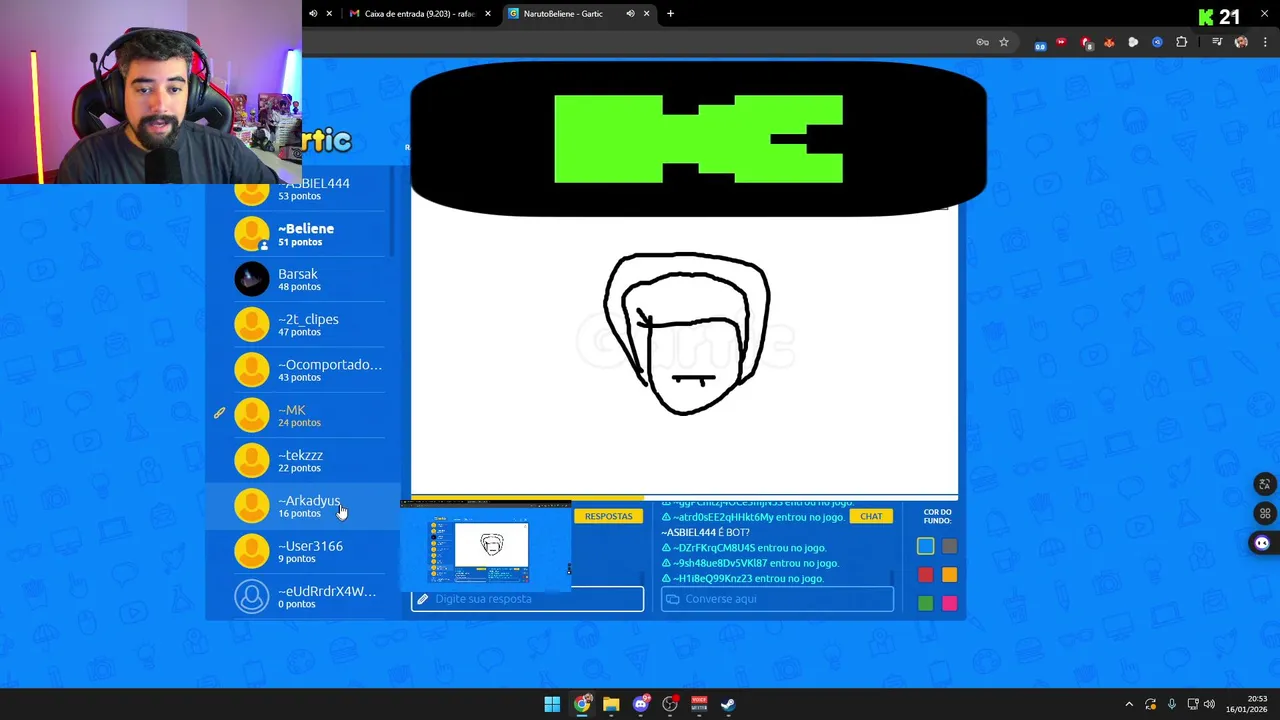The image size is (1280, 720).
Task: Choose the green background color swatch
Action: click(x=925, y=603)
